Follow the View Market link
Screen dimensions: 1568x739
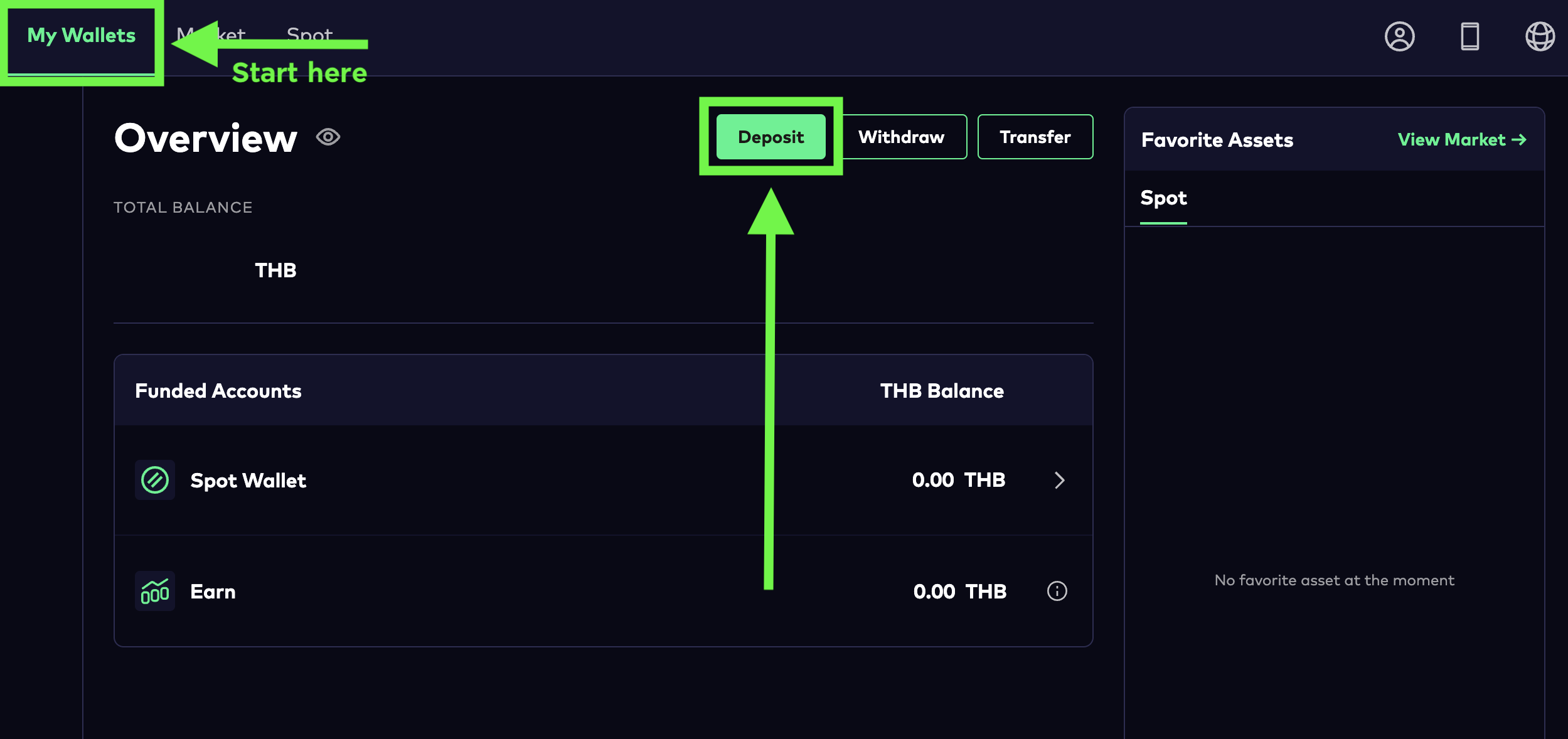(1451, 139)
